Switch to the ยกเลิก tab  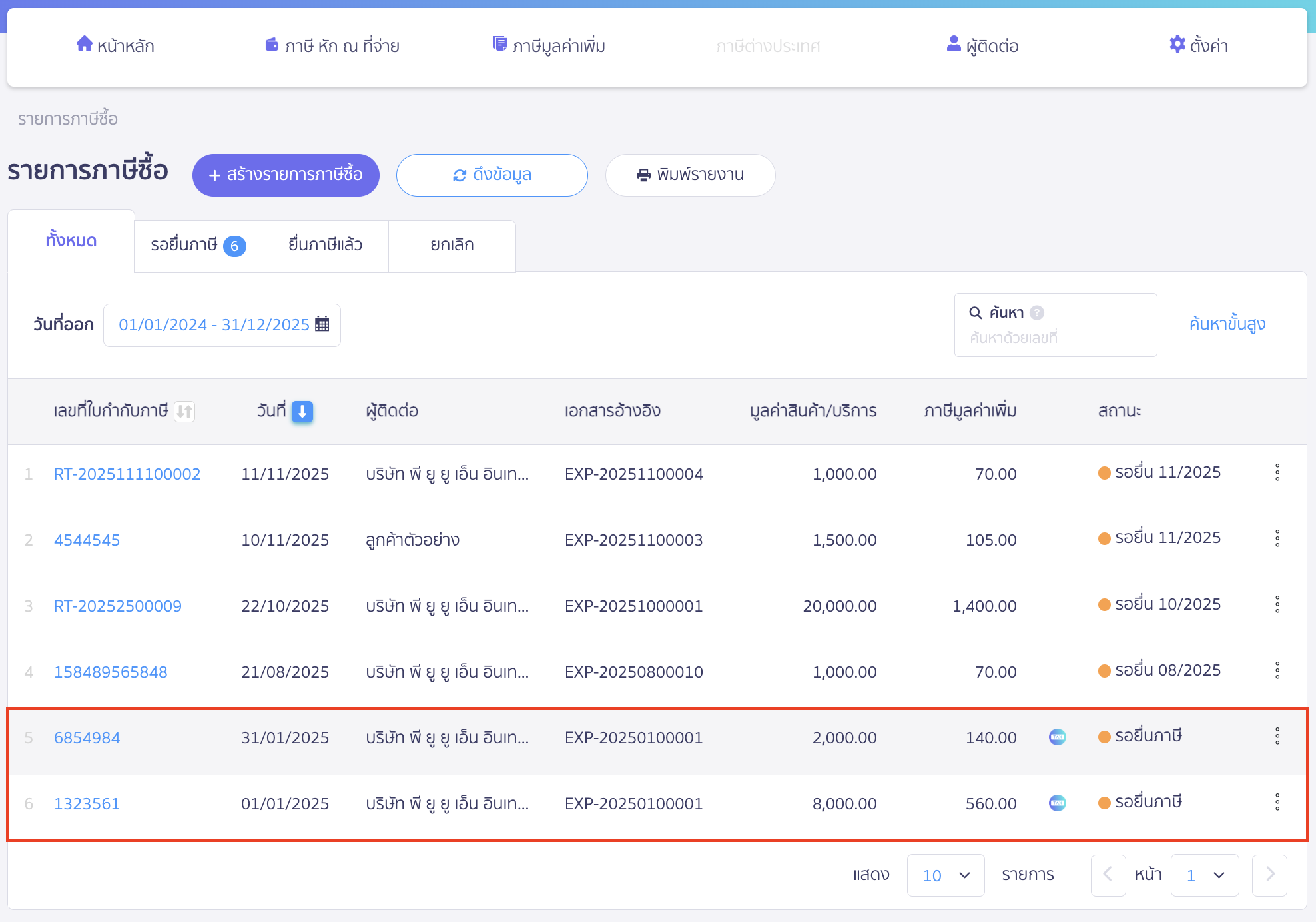coord(452,246)
